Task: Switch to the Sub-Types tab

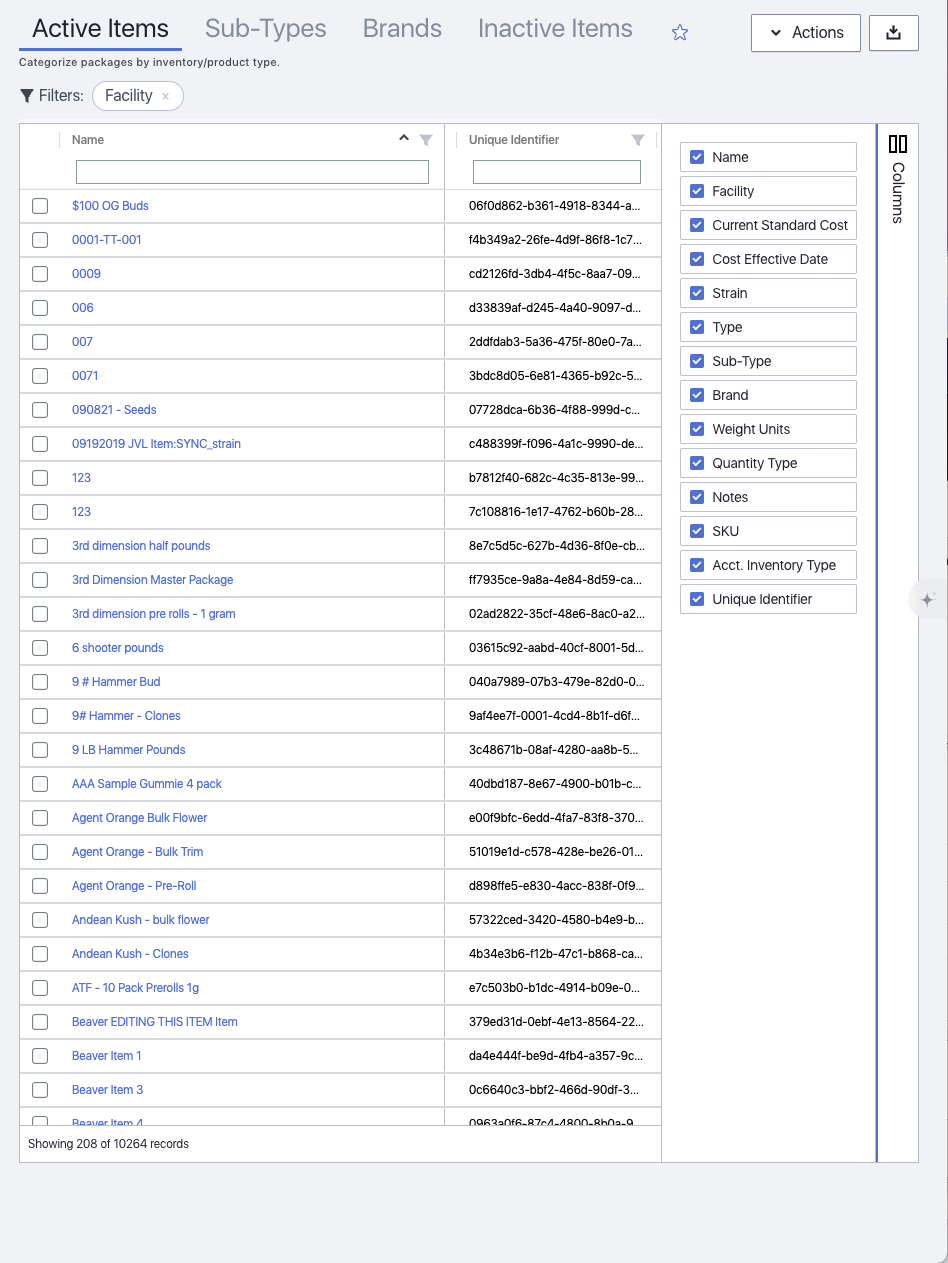Action: [265, 29]
